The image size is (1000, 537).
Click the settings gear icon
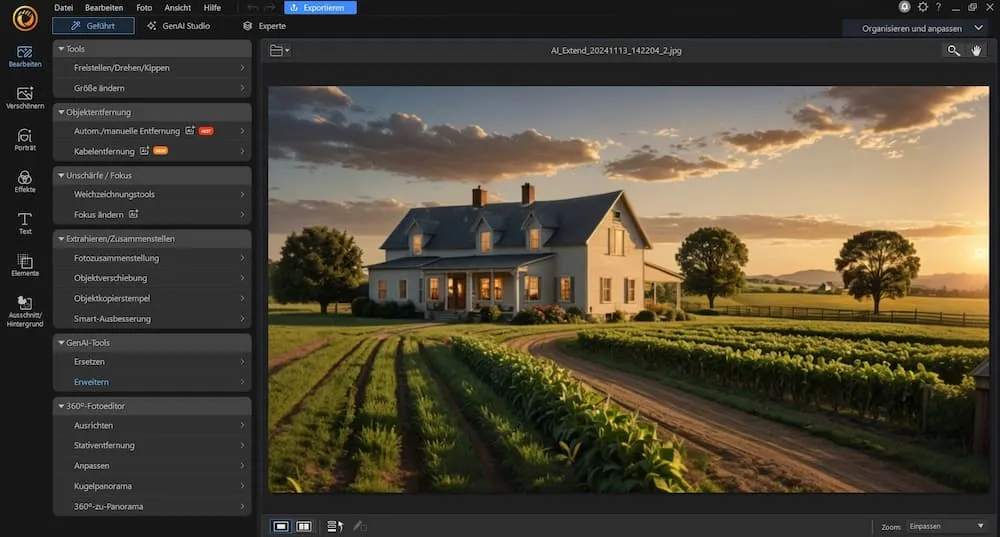click(x=922, y=7)
